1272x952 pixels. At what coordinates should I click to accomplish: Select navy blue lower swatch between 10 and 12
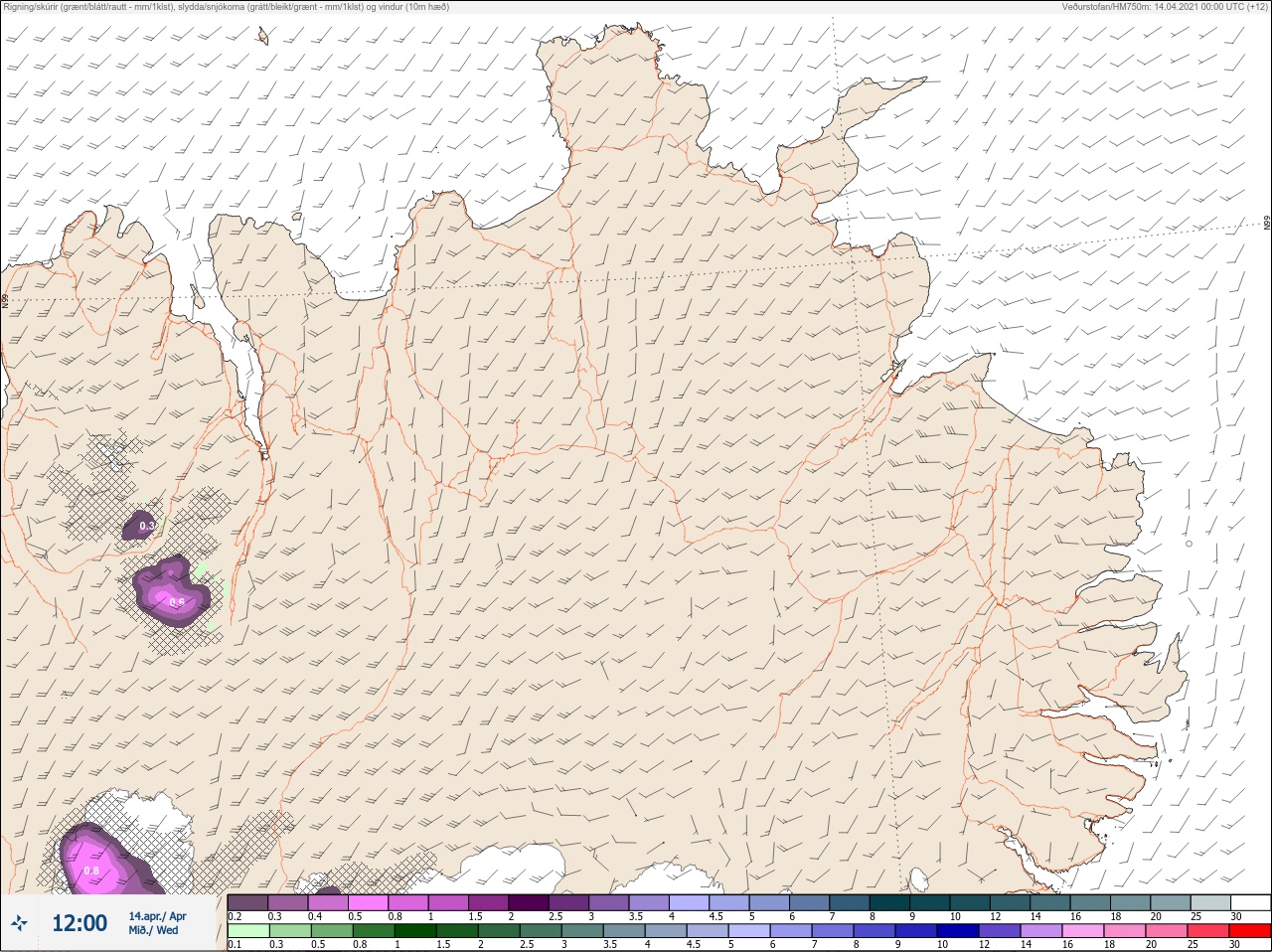[959, 931]
